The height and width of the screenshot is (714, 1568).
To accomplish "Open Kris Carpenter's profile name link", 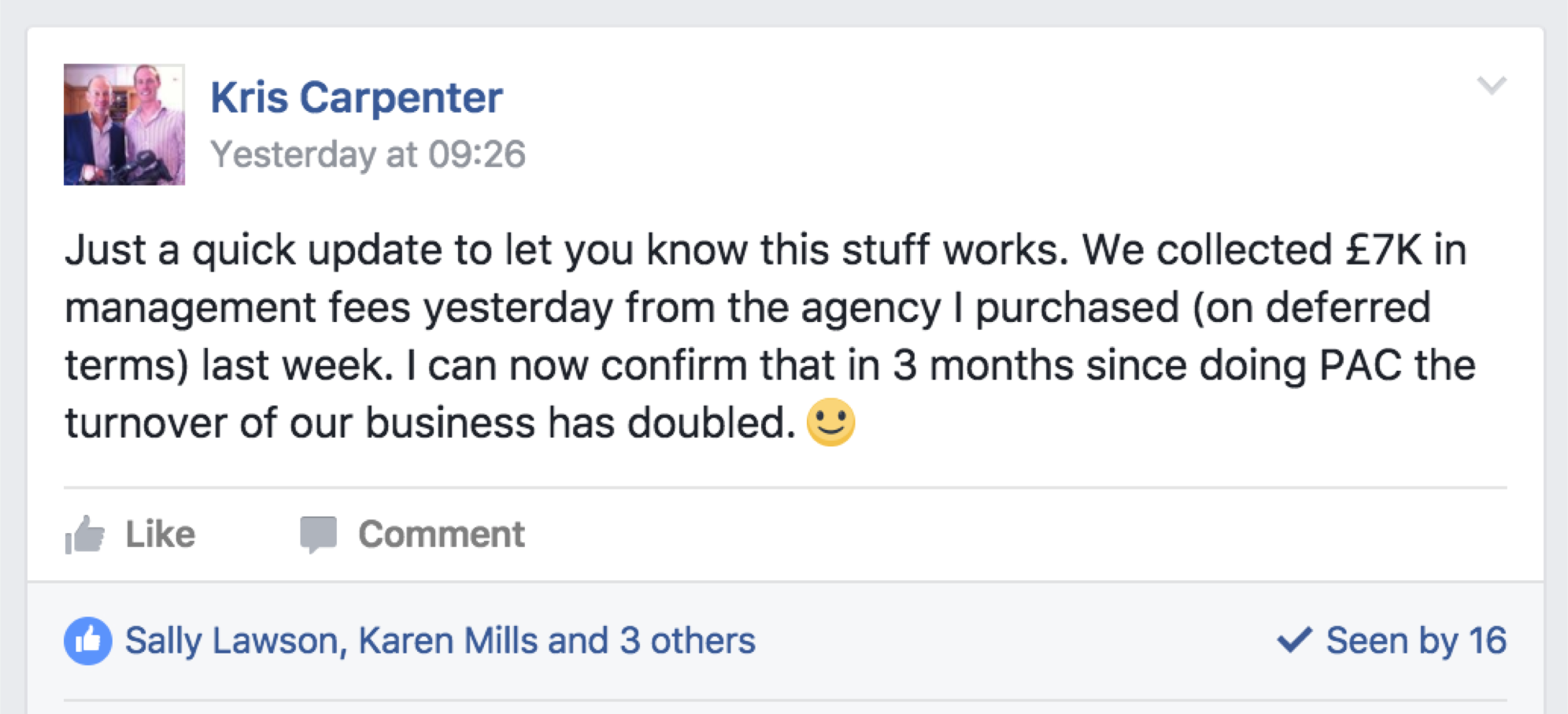I will [356, 98].
